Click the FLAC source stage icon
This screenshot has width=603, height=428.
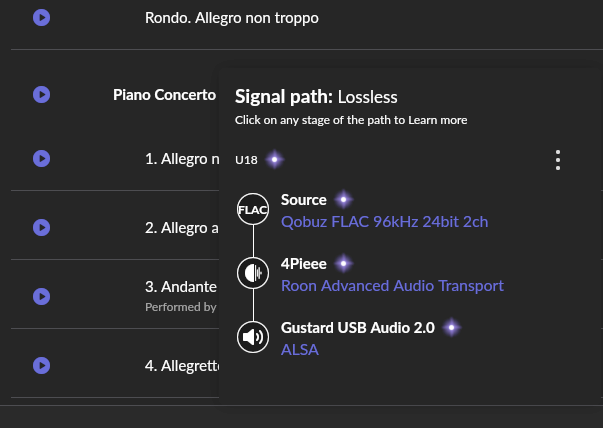pyautogui.click(x=253, y=211)
